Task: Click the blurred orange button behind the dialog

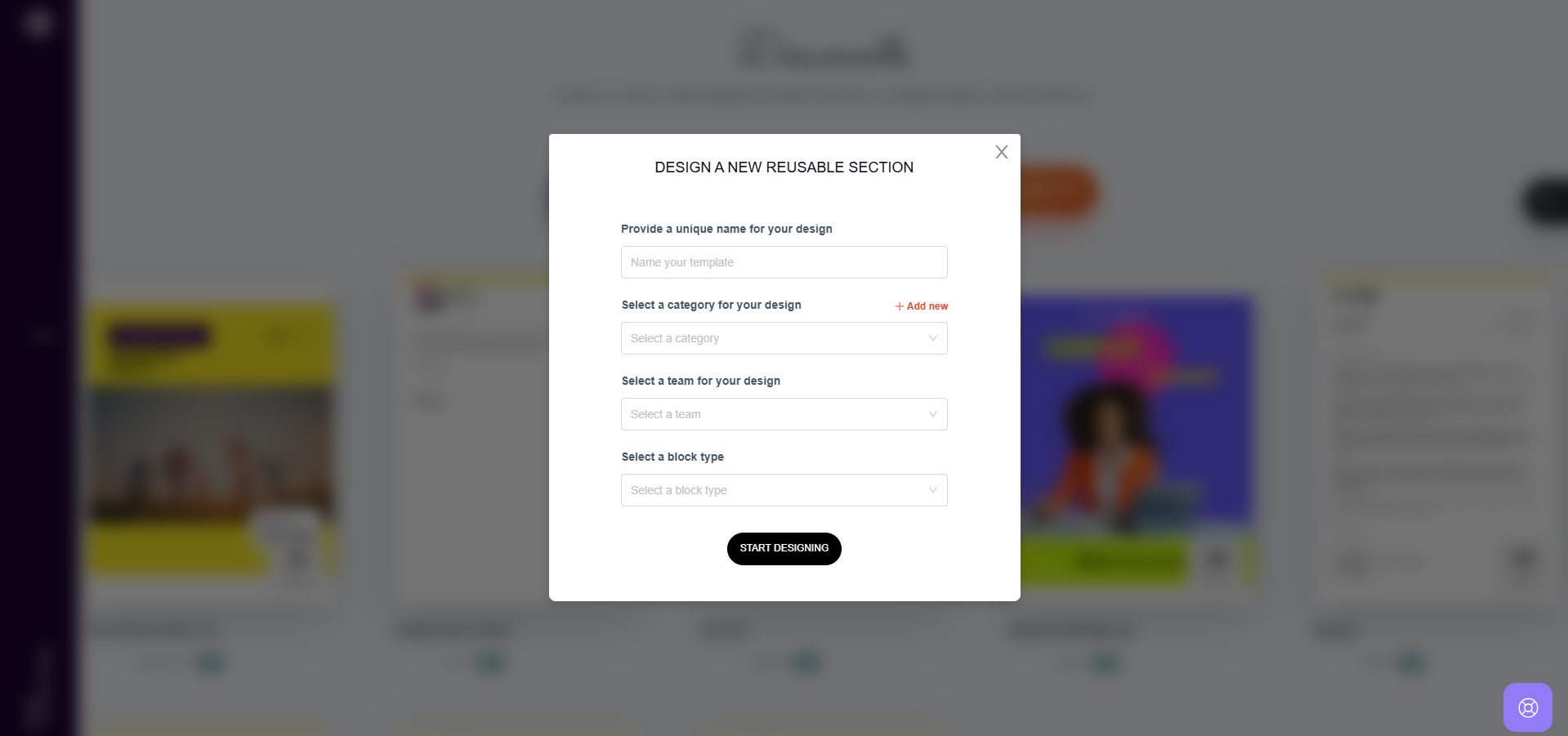Action: pos(1058,193)
